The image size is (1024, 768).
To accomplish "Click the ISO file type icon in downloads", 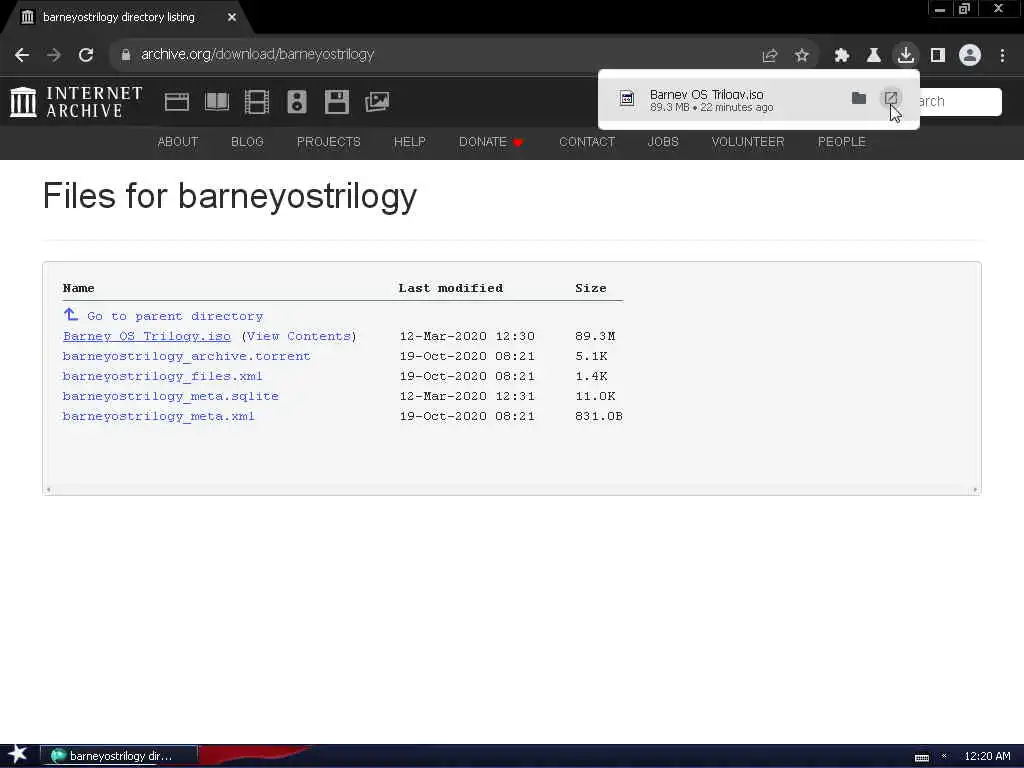I will pos(627,99).
